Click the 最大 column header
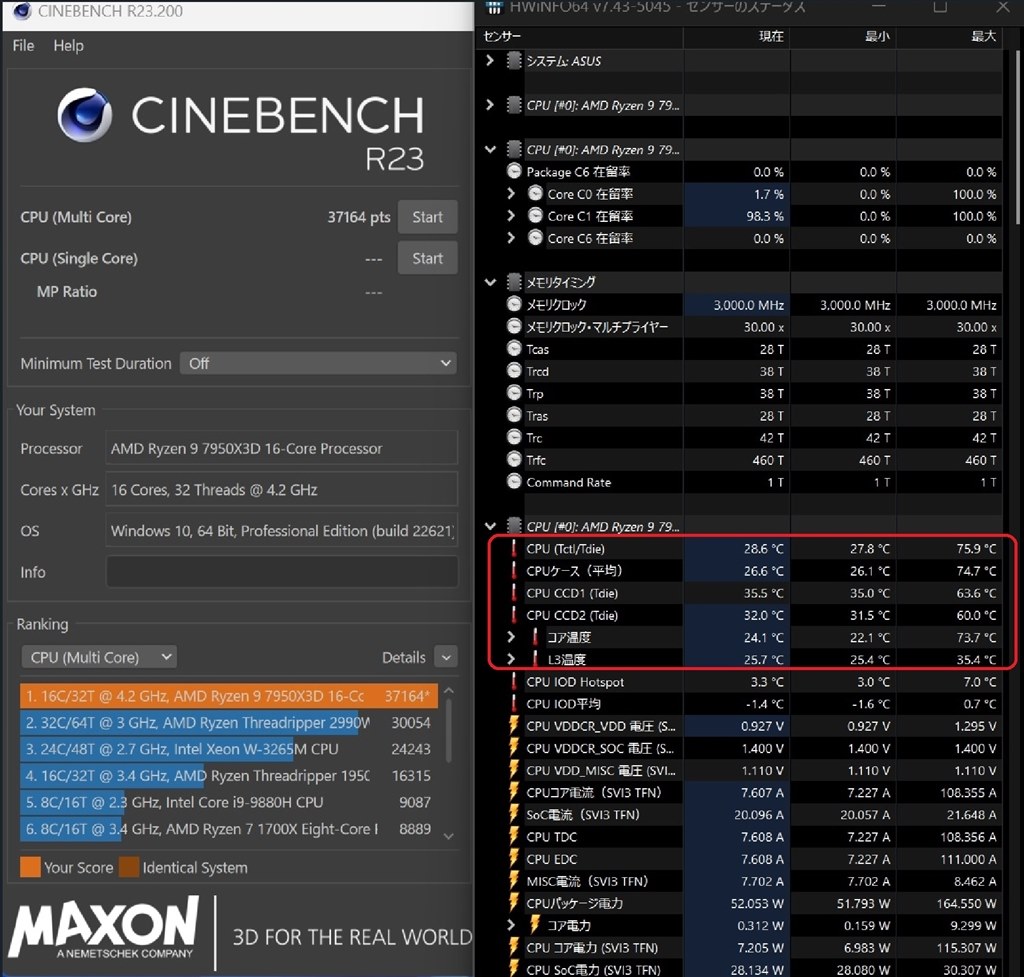Image resolution: width=1024 pixels, height=977 pixels. (x=949, y=37)
